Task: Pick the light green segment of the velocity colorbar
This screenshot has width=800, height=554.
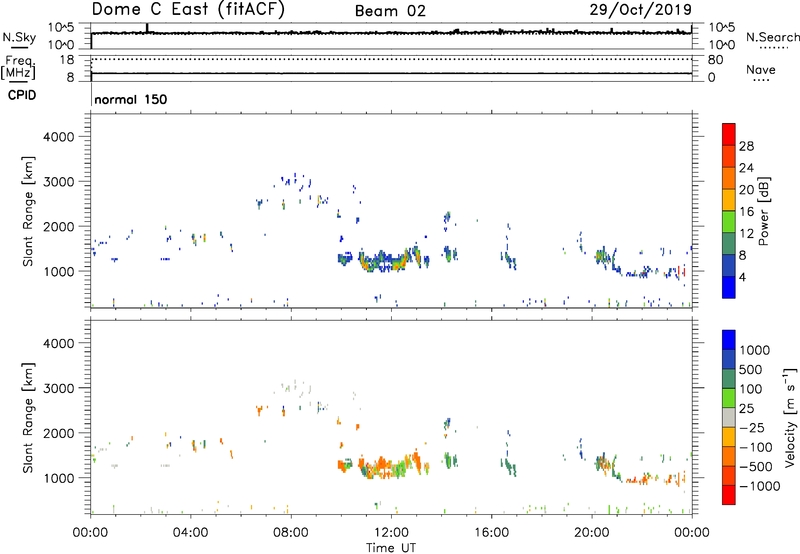Action: pyautogui.click(x=729, y=398)
